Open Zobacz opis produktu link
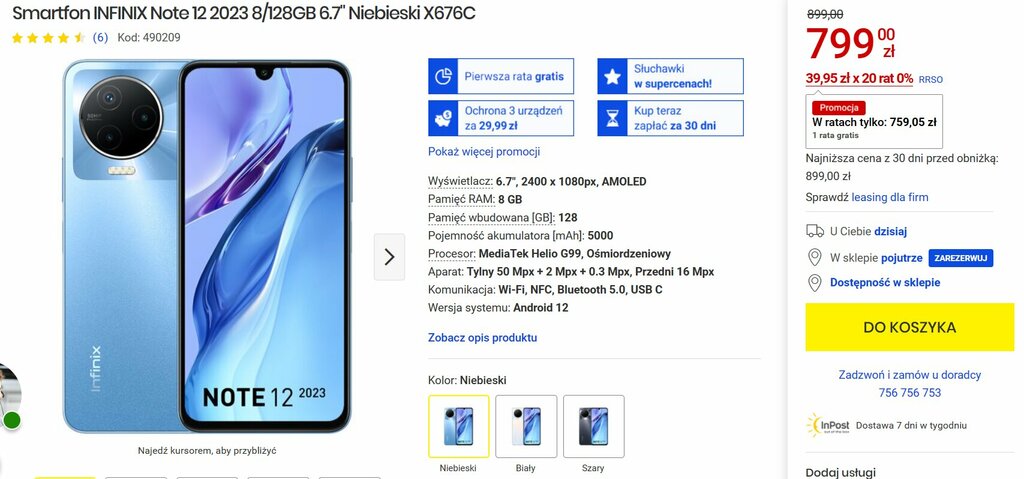Image resolution: width=1024 pixels, height=479 pixels. click(x=483, y=338)
